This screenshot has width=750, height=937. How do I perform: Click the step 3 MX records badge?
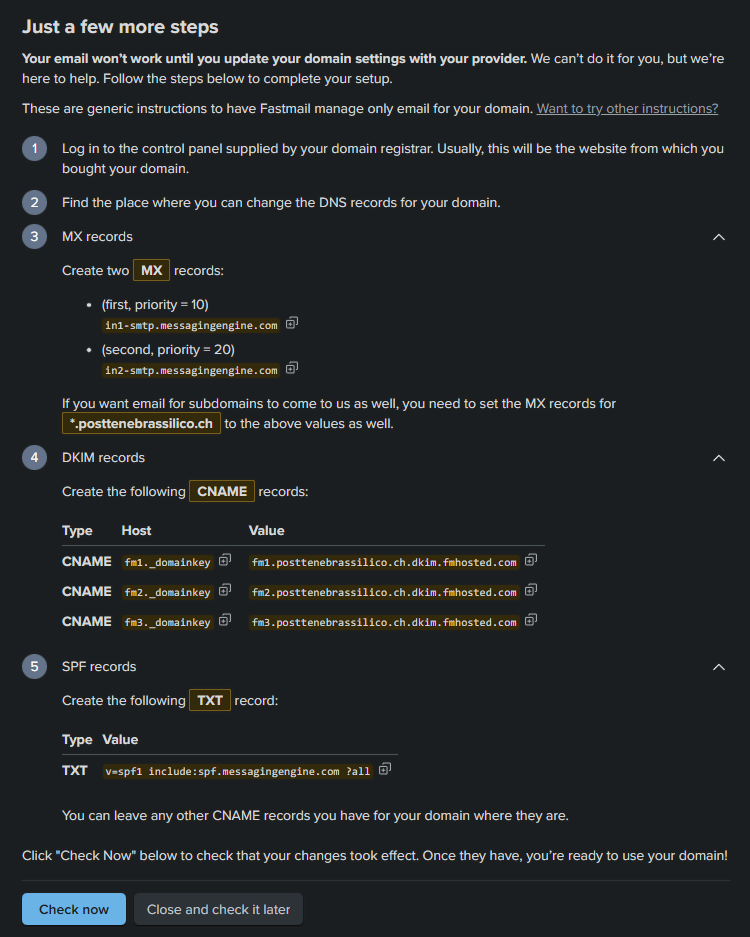pos(34,236)
